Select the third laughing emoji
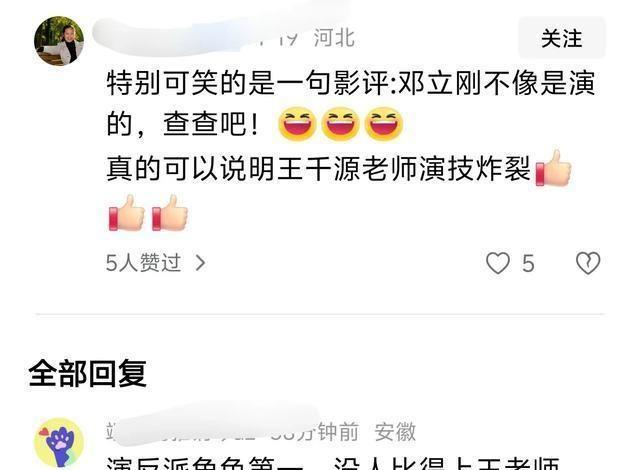Image resolution: width=640 pixels, height=470 pixels. [x=384, y=124]
